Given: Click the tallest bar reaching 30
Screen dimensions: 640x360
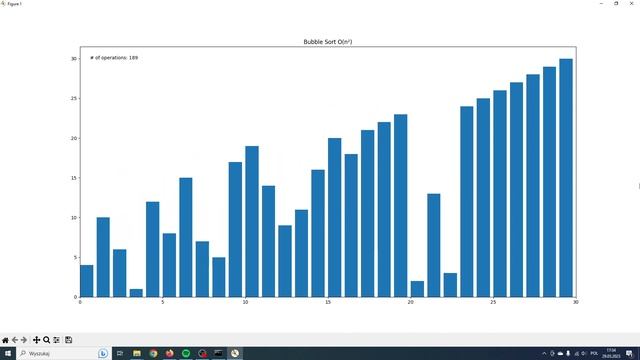Looking at the screenshot, I should pyautogui.click(x=566, y=178).
